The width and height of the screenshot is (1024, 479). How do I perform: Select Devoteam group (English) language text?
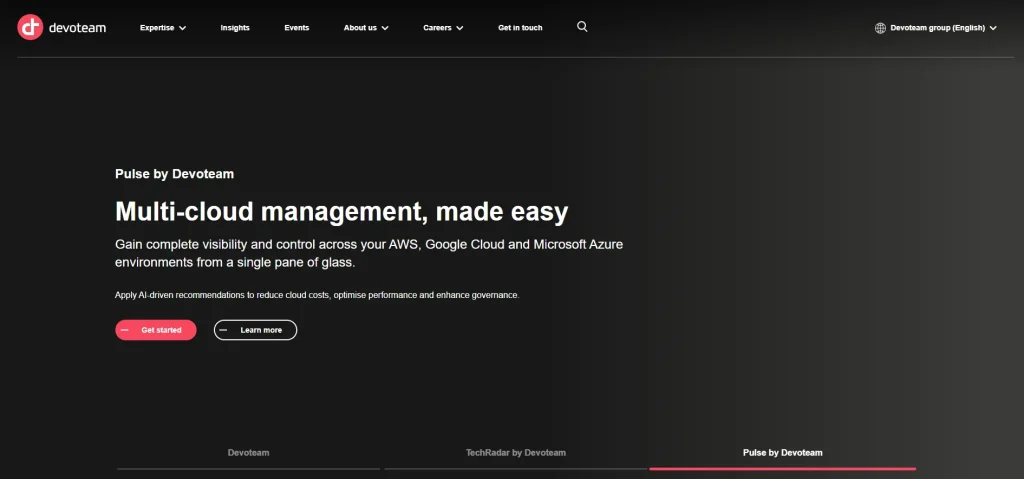point(937,28)
